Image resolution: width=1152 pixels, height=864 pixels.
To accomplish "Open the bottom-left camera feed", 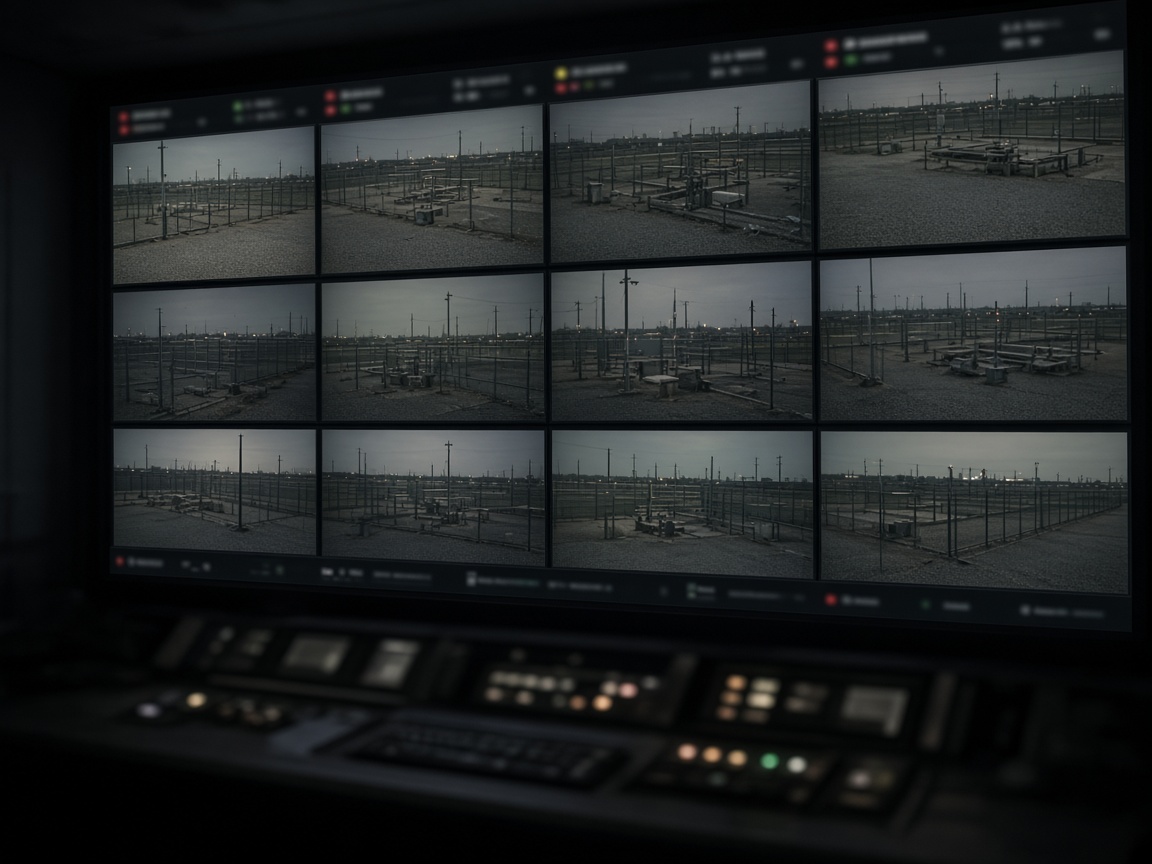I will tap(215, 492).
